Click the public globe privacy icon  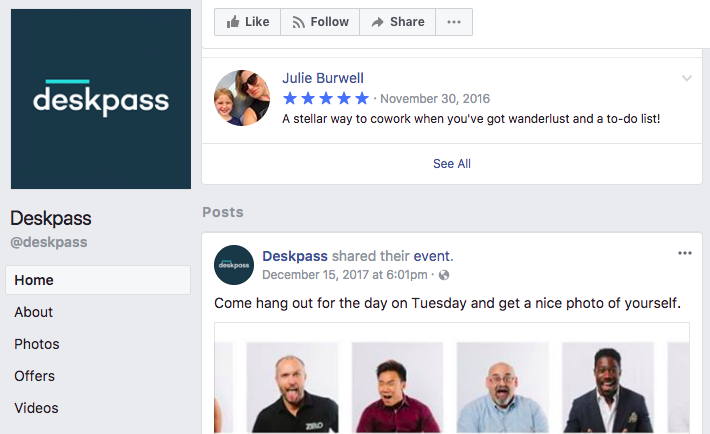point(444,275)
